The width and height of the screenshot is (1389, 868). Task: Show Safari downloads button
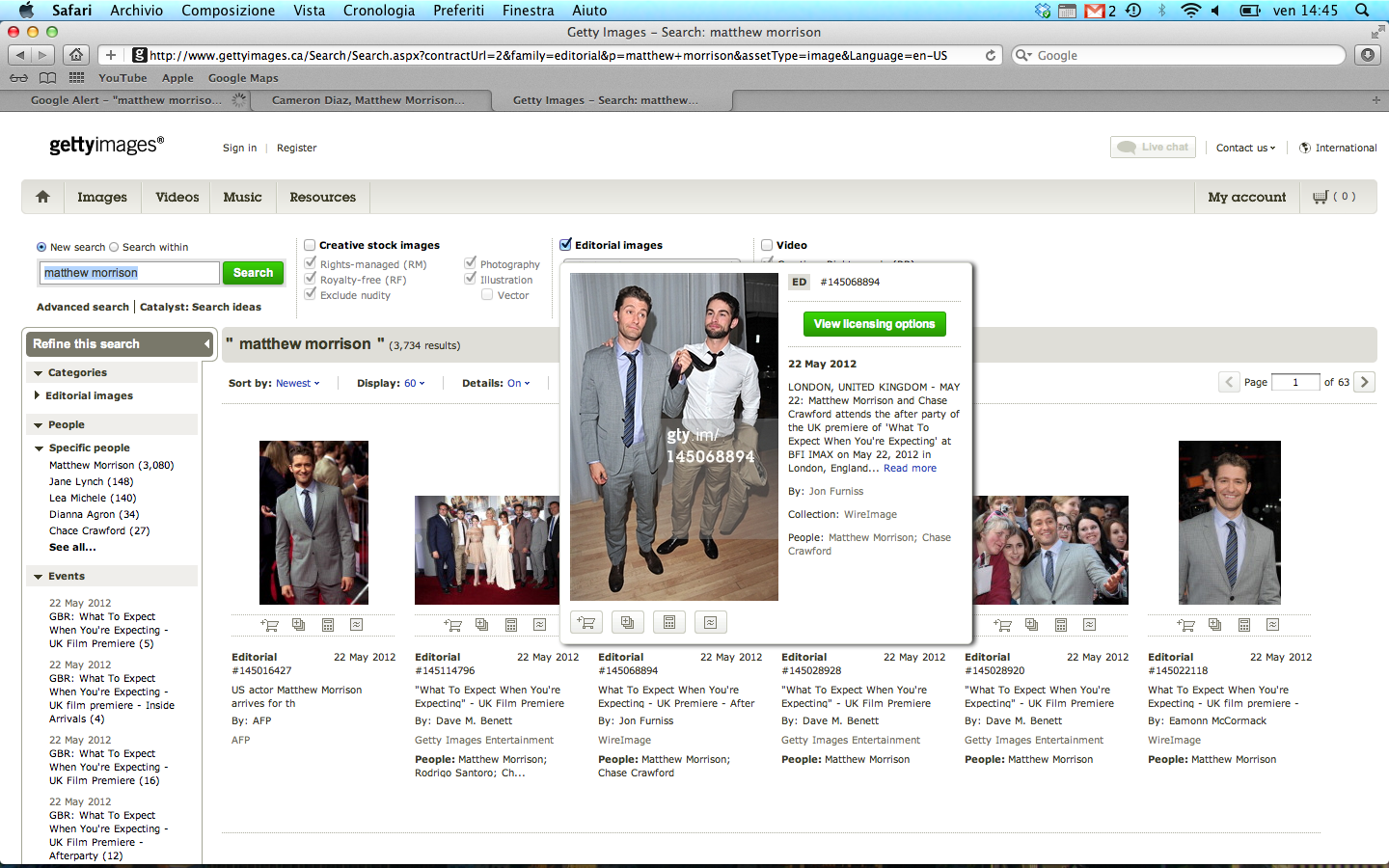point(1368,55)
